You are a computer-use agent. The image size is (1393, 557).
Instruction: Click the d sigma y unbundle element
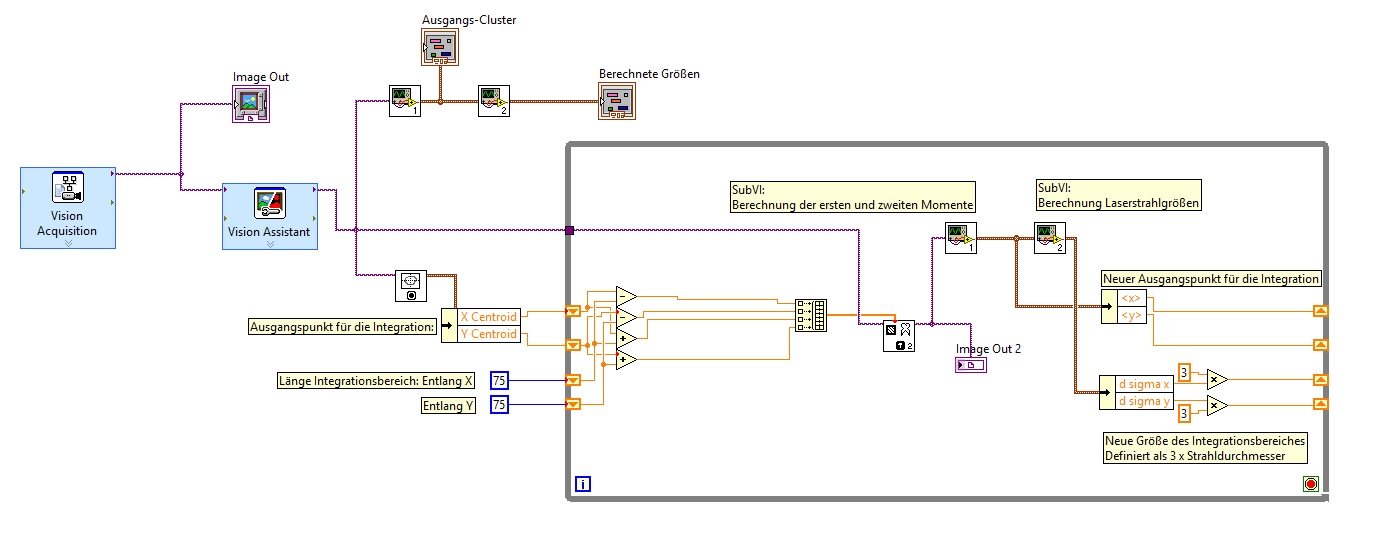pos(1142,401)
